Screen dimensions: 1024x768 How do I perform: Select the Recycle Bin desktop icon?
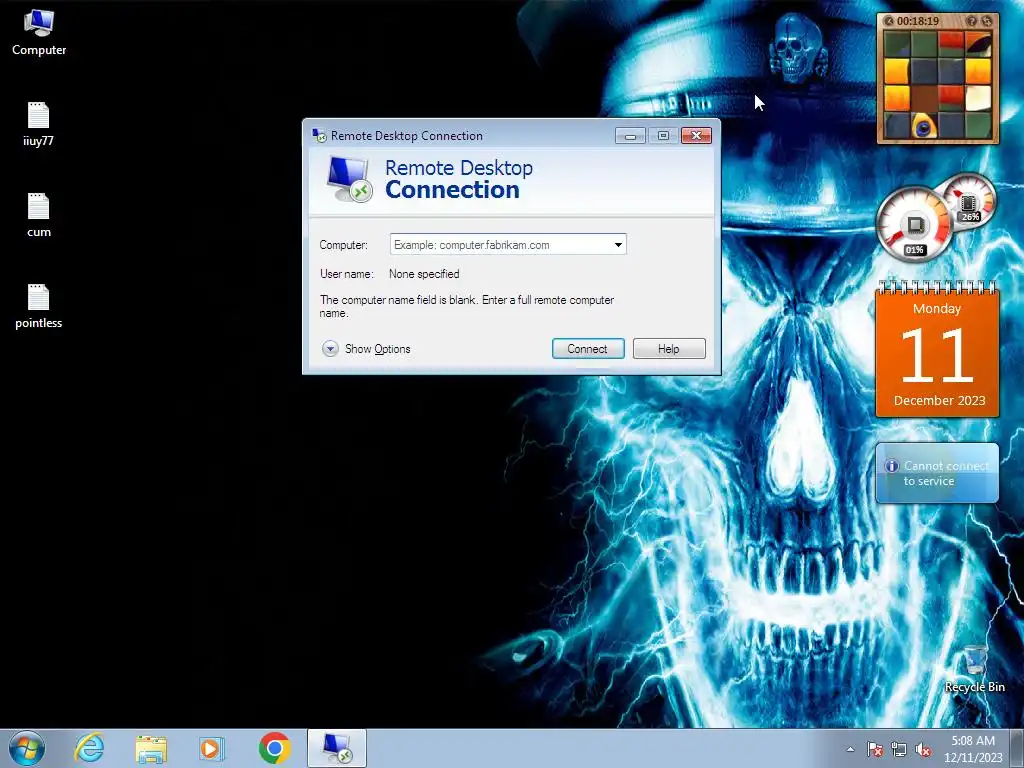974,669
